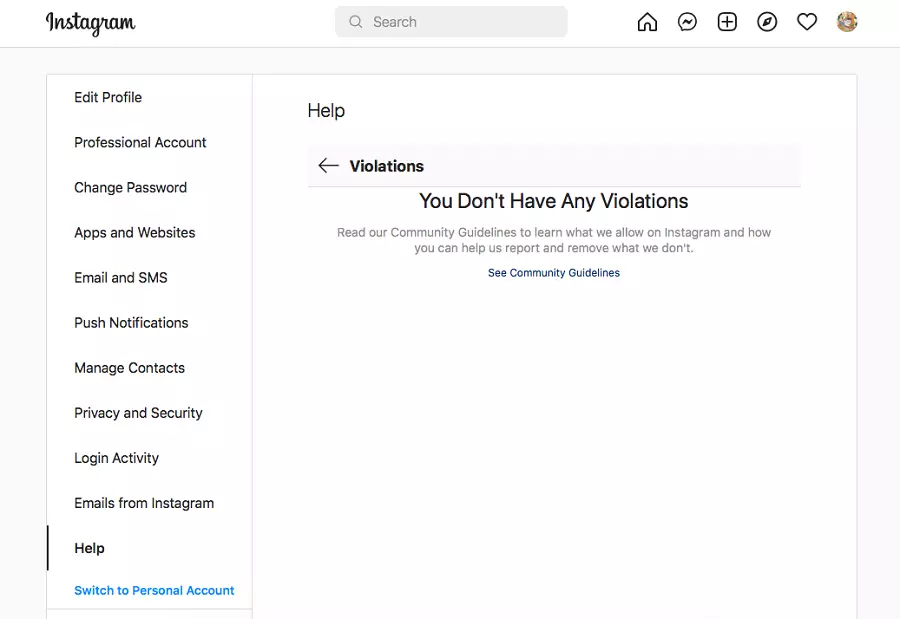Switch to Personal Account link
This screenshot has height=619, width=900.
[154, 591]
